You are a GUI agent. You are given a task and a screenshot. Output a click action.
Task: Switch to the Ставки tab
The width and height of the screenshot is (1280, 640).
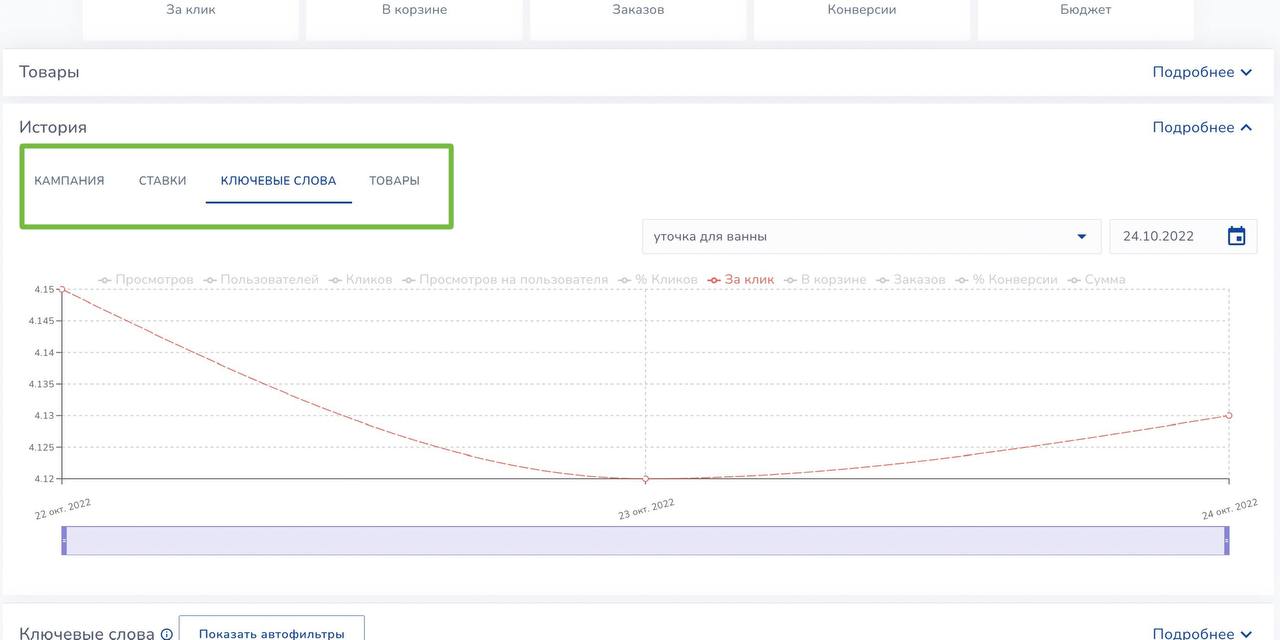(x=162, y=181)
